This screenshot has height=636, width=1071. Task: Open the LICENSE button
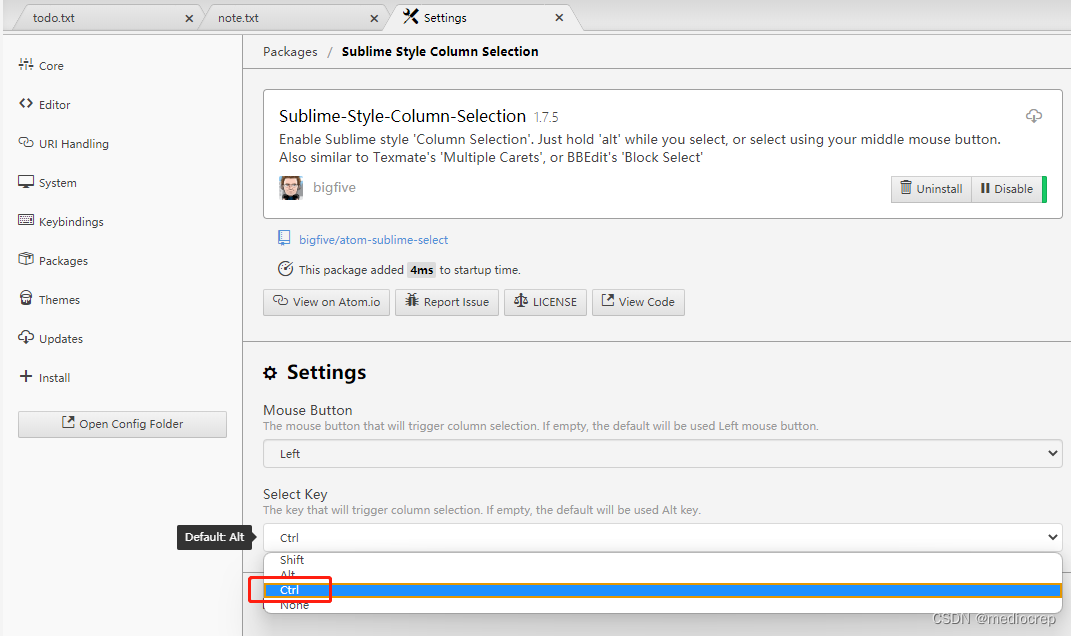point(545,302)
